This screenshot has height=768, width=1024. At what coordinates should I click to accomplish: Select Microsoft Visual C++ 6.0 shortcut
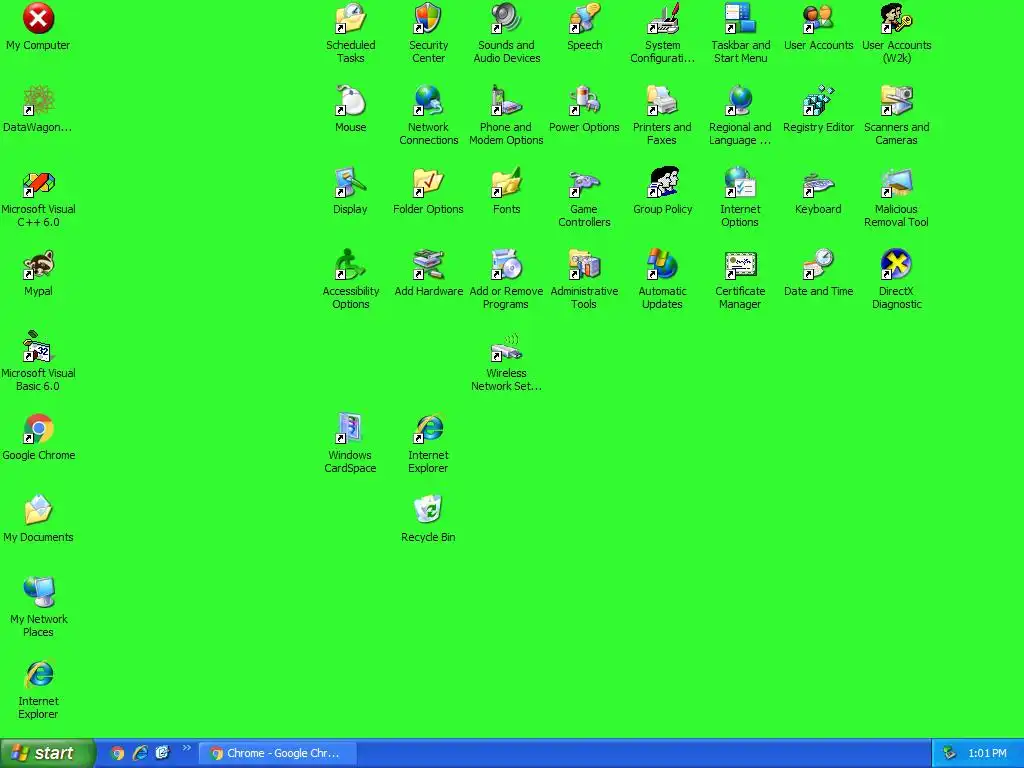pos(38,183)
